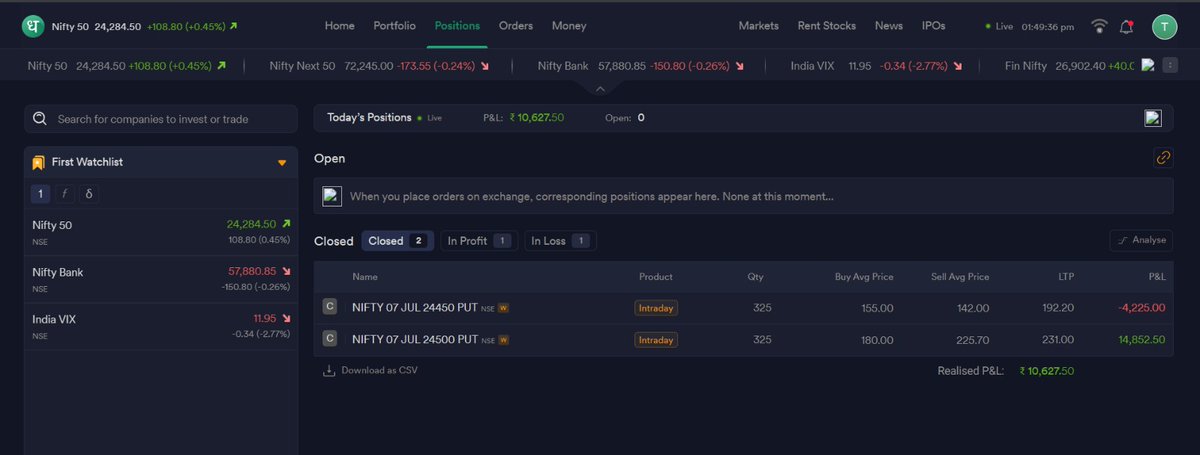Click the W badge on NIFTY 24500 PUT
Screen dimensions: 1200x455
coord(504,340)
